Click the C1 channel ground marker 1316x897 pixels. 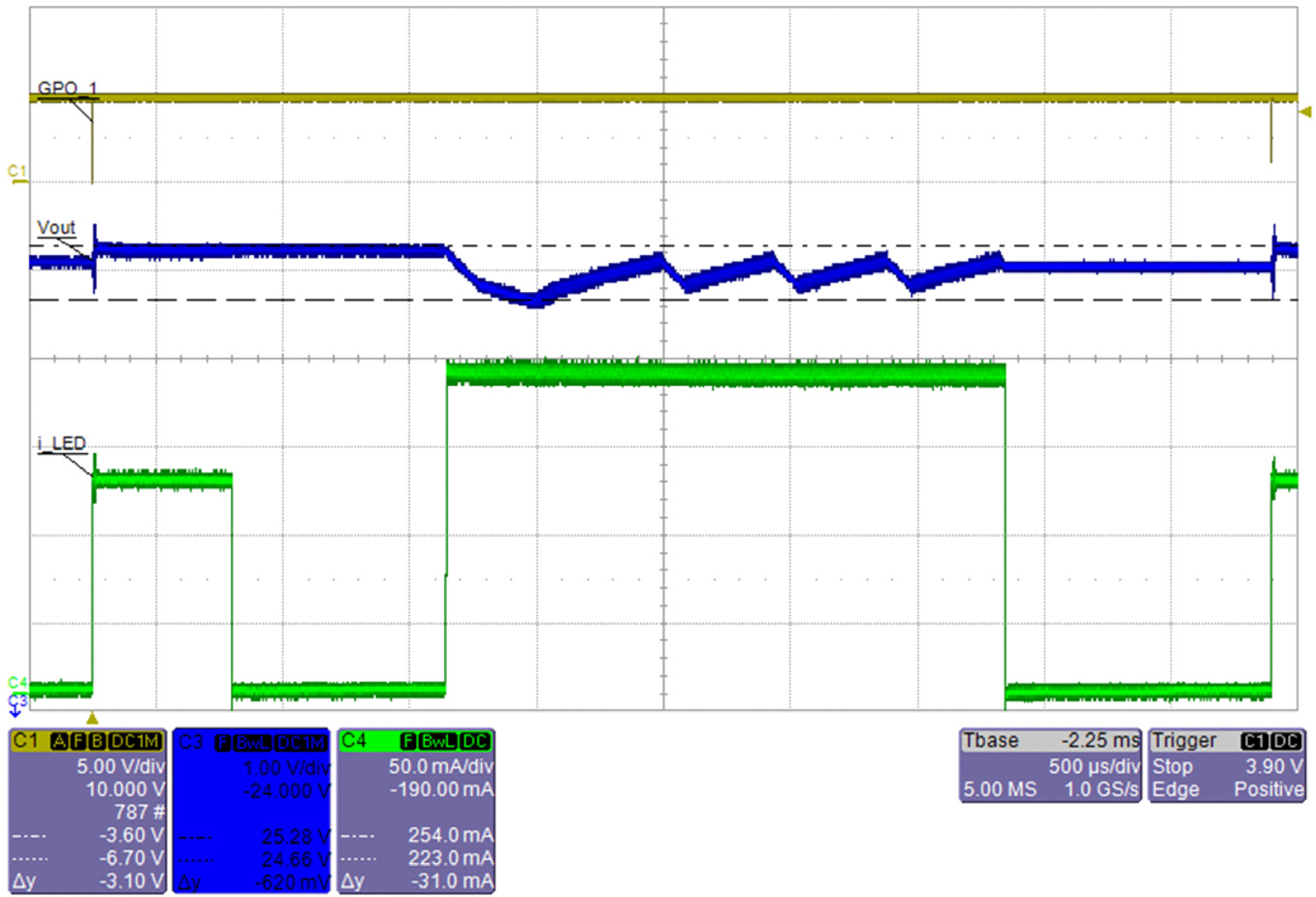tap(16, 173)
